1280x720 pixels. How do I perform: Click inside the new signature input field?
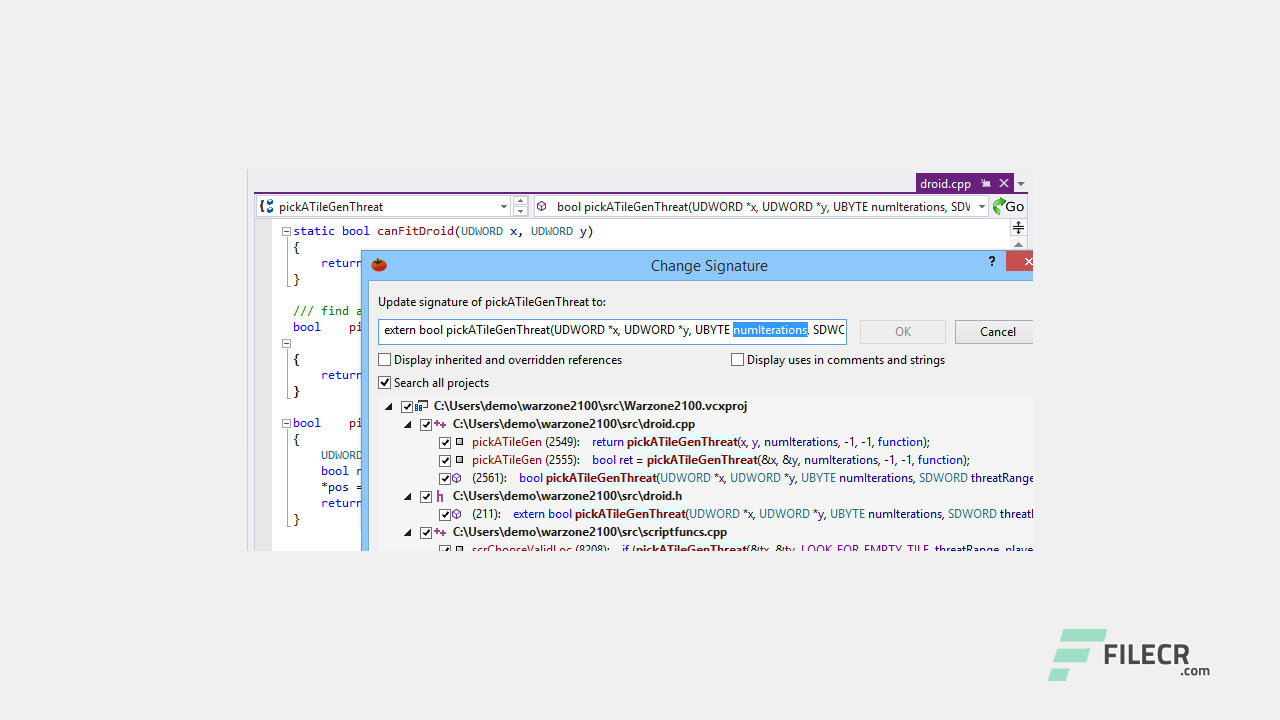coord(612,330)
